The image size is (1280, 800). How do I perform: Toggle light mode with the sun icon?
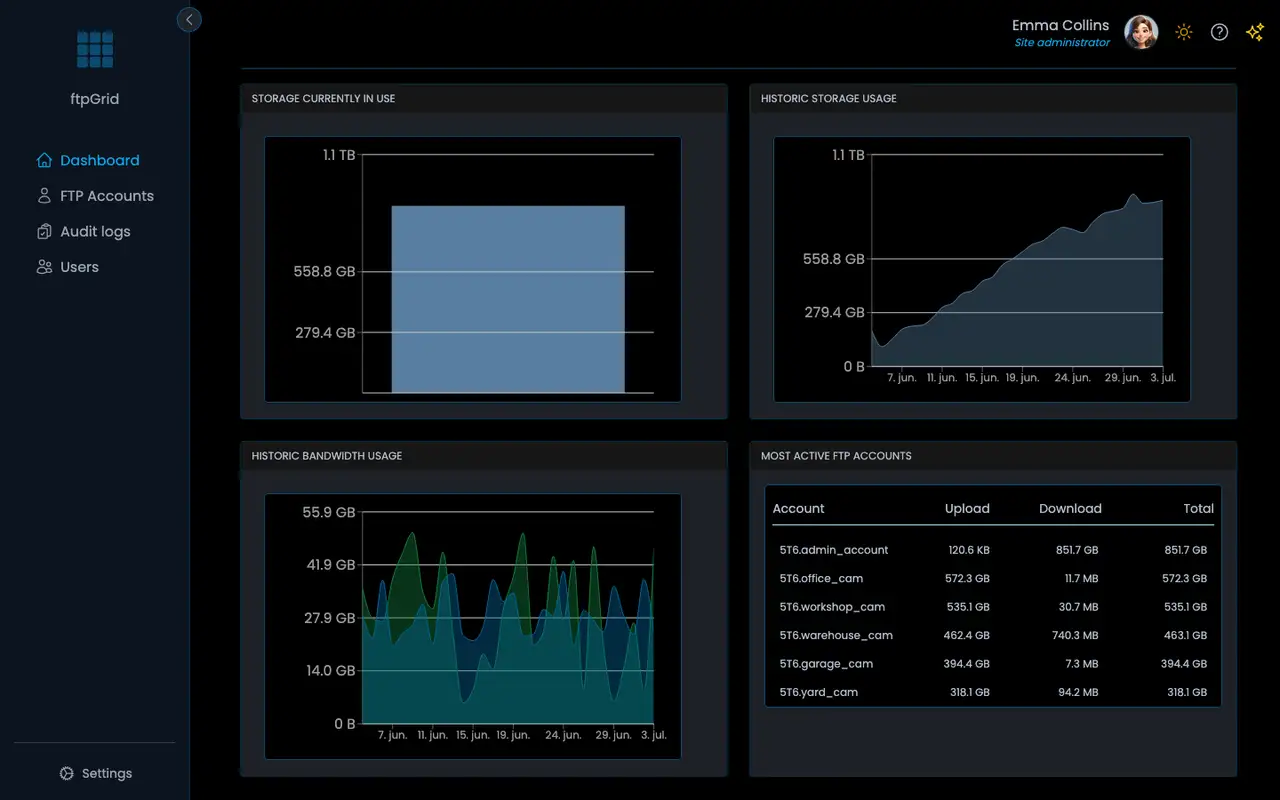(x=1184, y=32)
